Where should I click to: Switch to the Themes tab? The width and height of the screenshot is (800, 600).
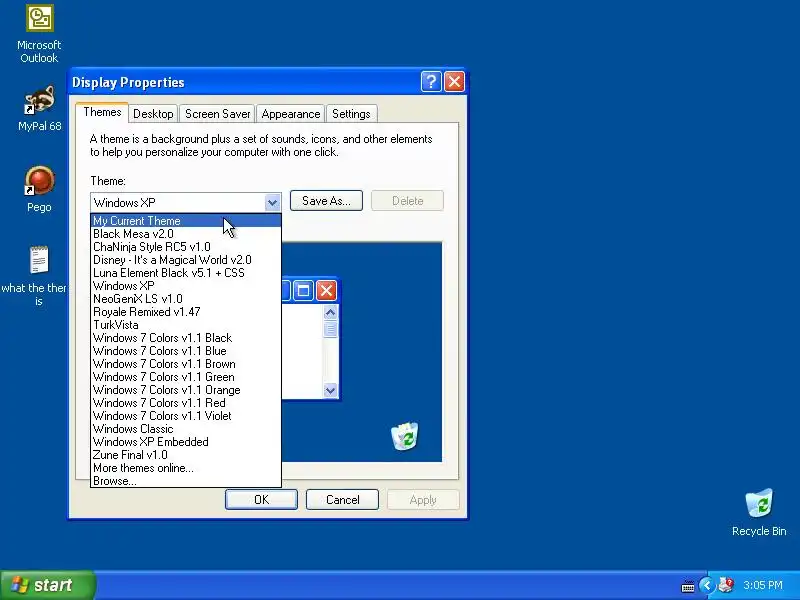coord(102,112)
